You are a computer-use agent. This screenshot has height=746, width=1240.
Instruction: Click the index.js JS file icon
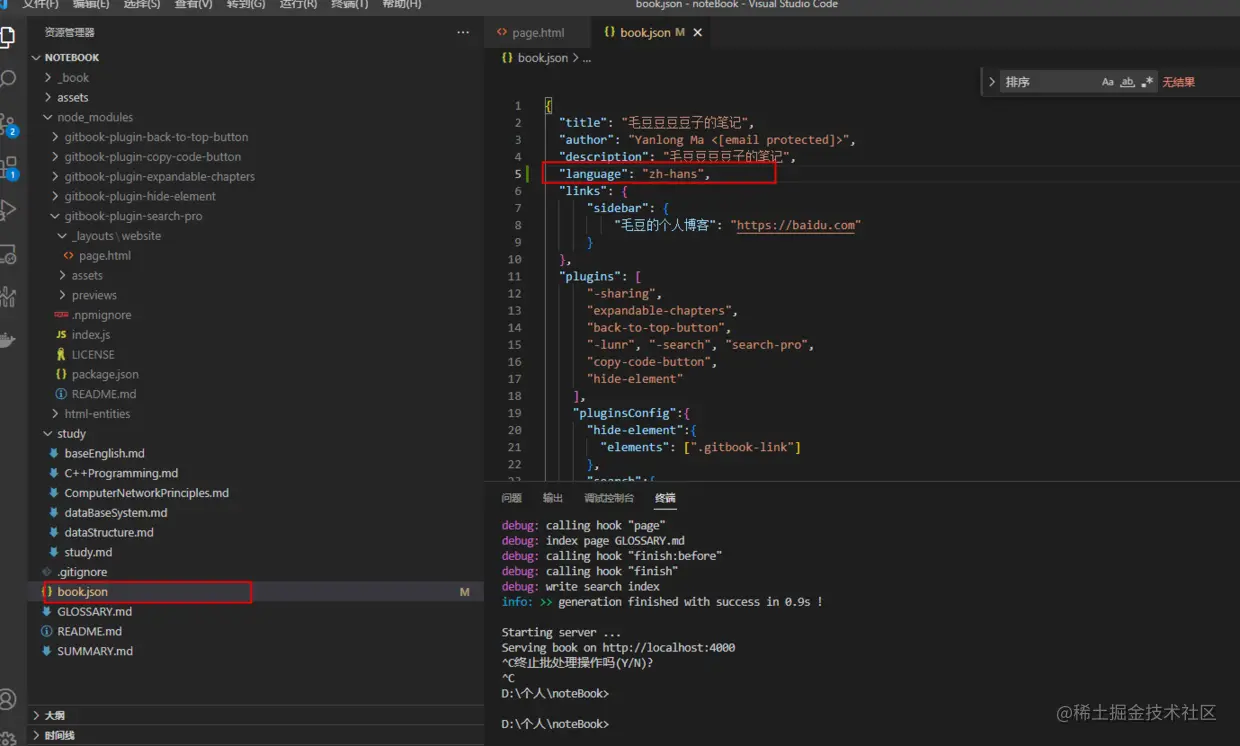click(x=61, y=335)
